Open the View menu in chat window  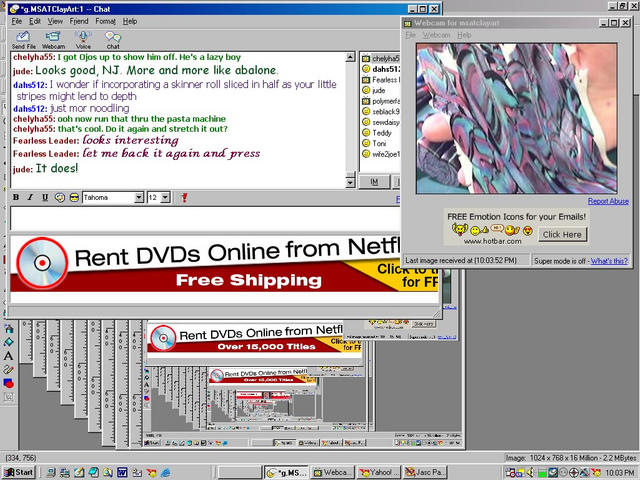(x=55, y=21)
